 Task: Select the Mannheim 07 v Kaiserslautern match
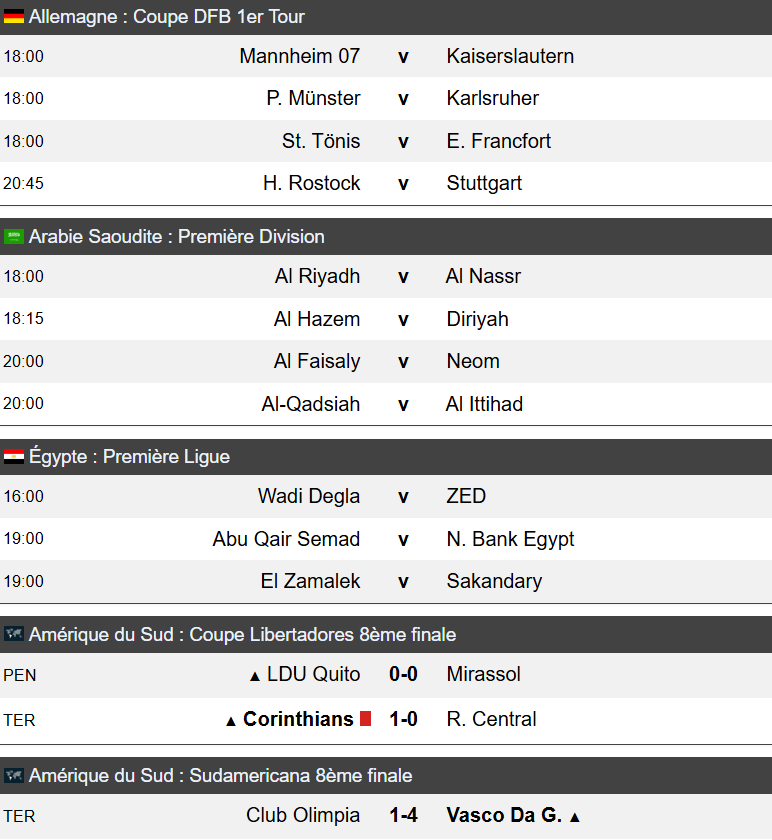(x=386, y=56)
